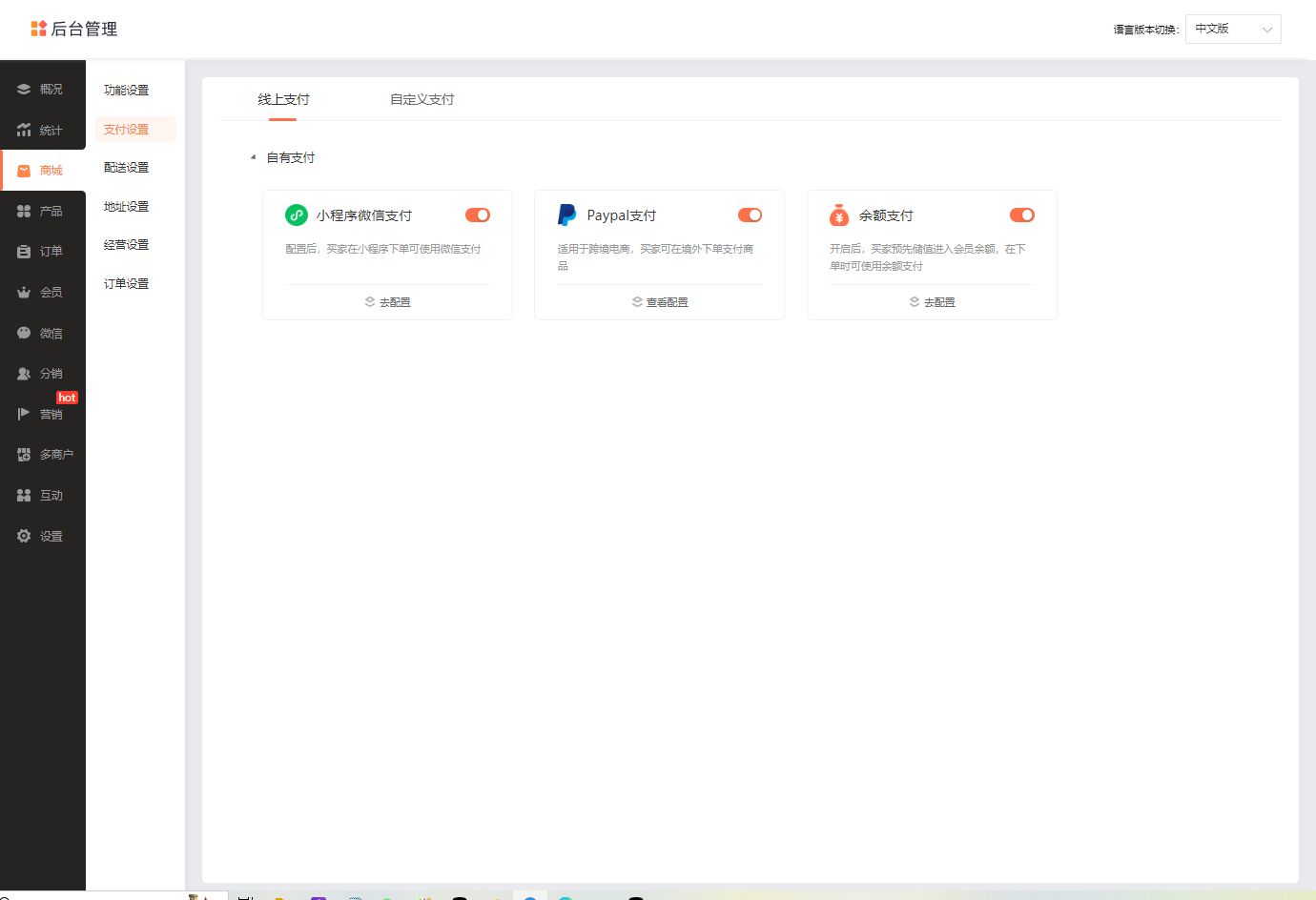
Task: Open the 产品 products grid icon
Action: [x=24, y=211]
